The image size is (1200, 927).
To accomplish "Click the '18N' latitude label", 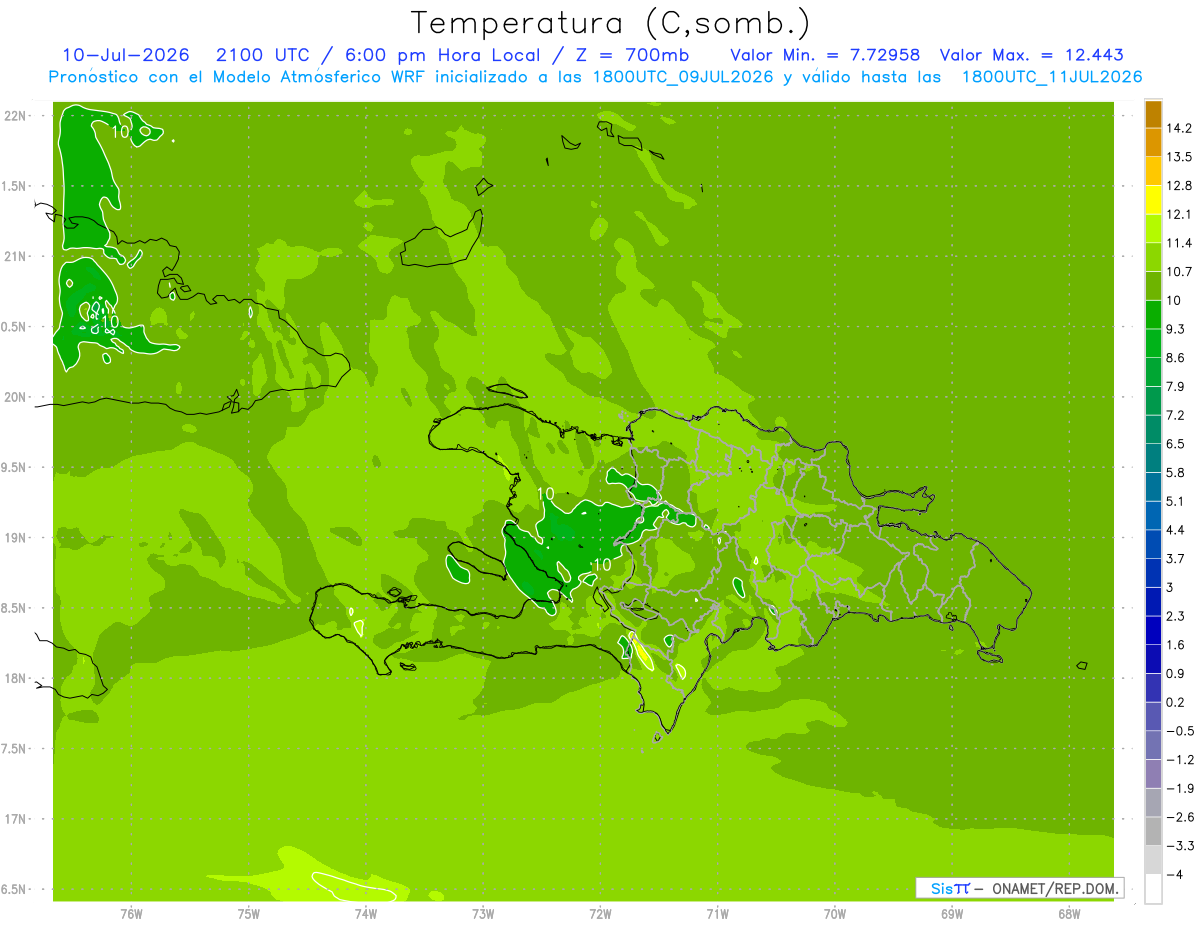I will click(x=15, y=678).
